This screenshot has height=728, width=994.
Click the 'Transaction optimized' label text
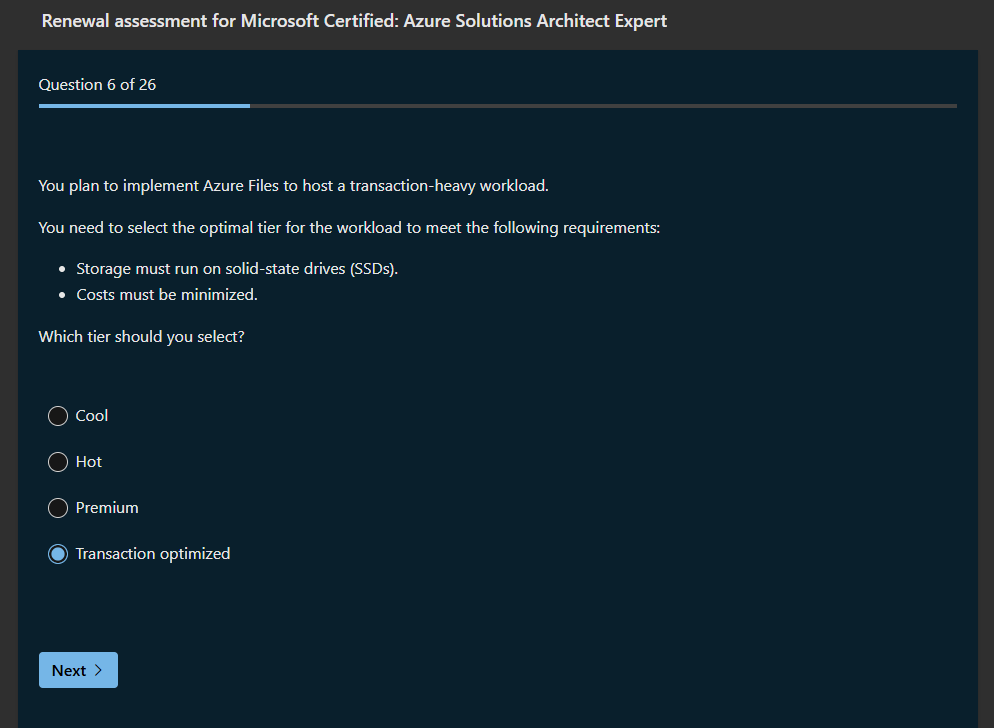point(153,554)
